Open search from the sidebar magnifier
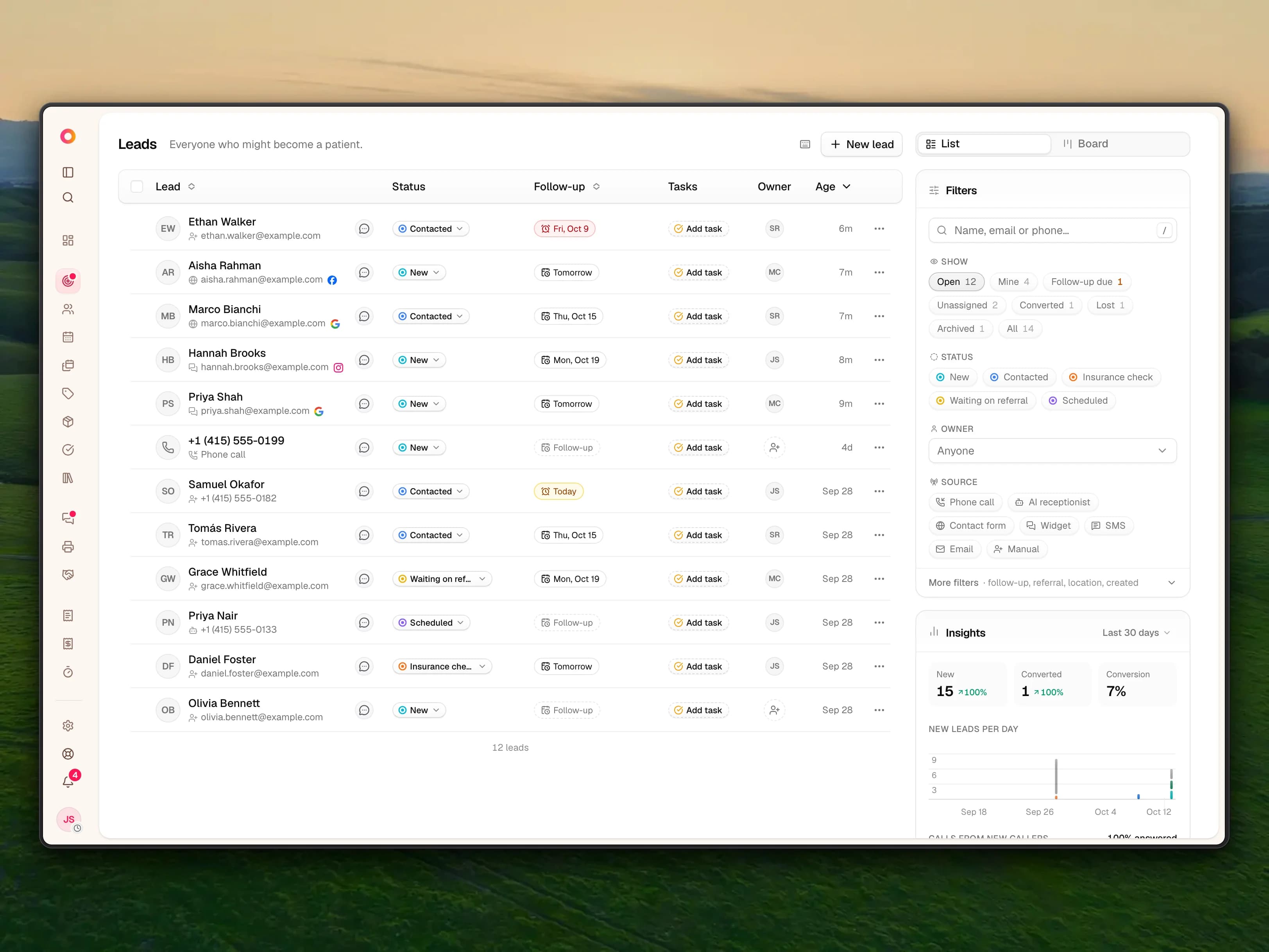The height and width of the screenshot is (952, 1269). click(68, 198)
